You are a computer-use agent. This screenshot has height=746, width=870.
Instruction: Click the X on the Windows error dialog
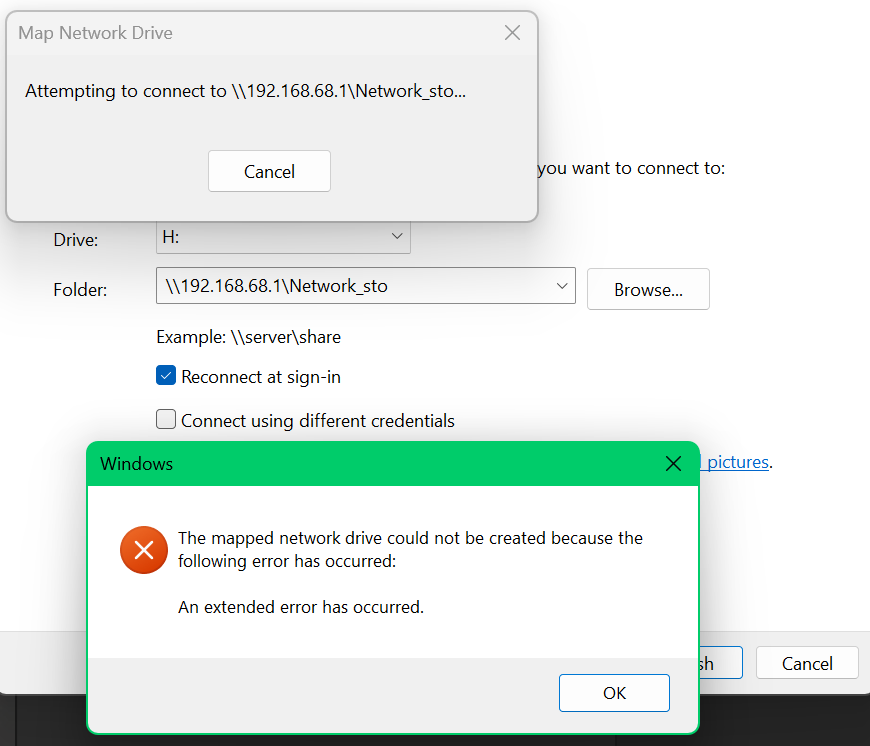[x=673, y=463]
